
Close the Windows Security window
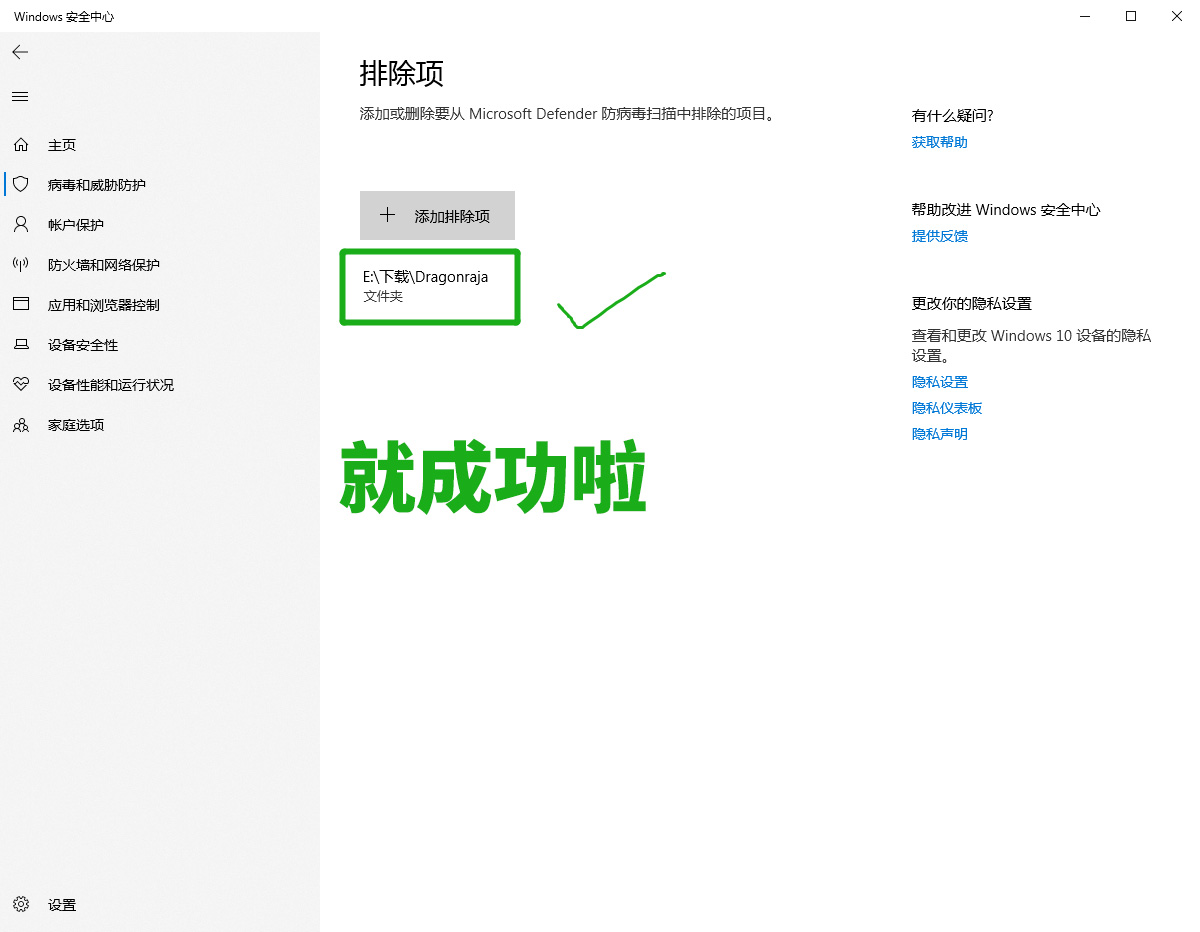point(1177,16)
